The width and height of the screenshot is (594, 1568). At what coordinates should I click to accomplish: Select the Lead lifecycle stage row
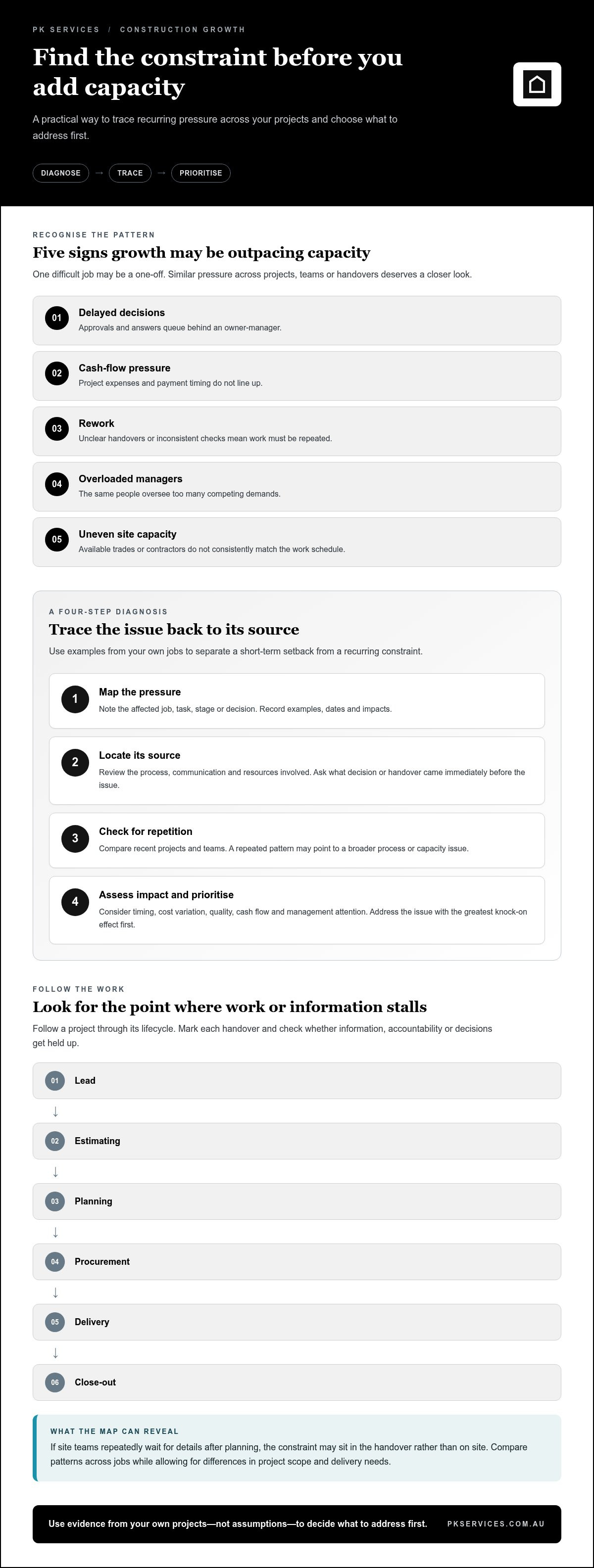[297, 1080]
